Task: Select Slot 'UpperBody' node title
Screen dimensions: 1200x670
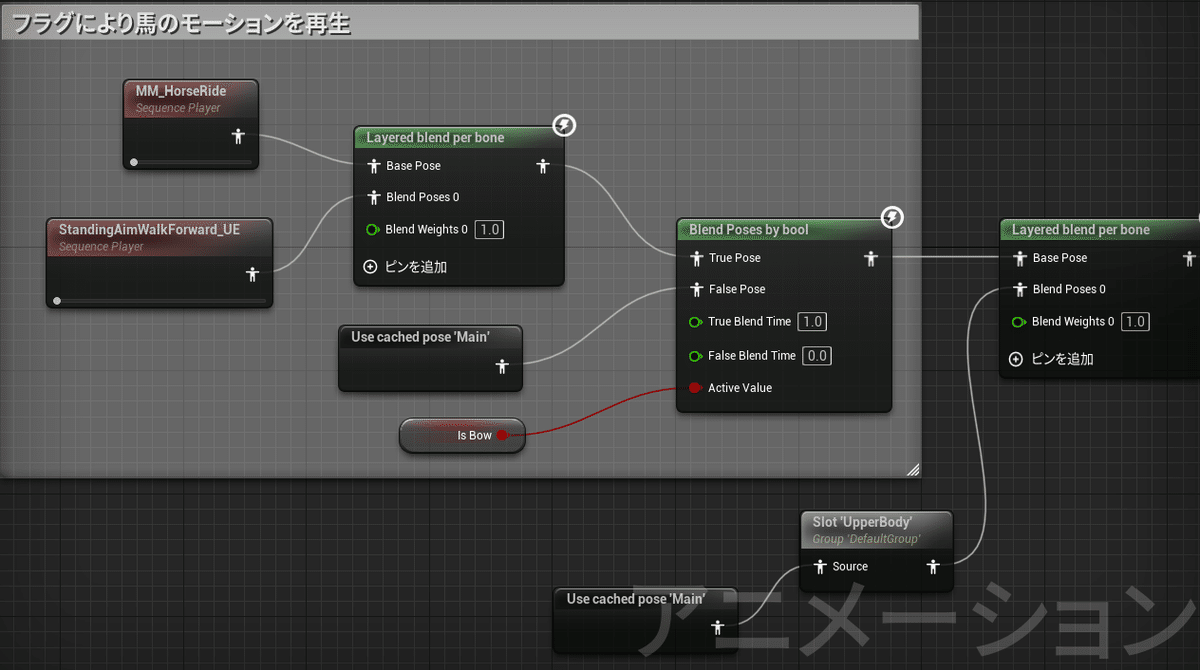Action: point(862,522)
